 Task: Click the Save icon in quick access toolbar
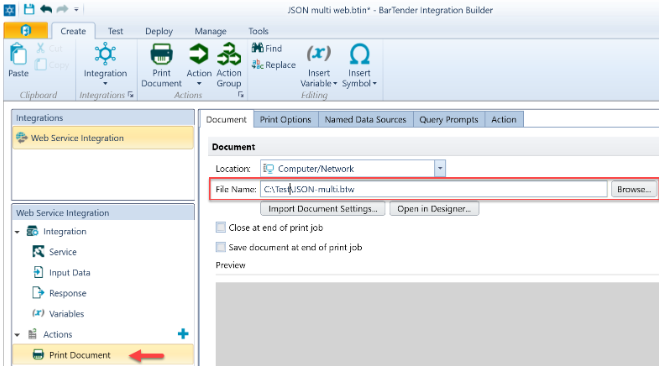coord(29,9)
